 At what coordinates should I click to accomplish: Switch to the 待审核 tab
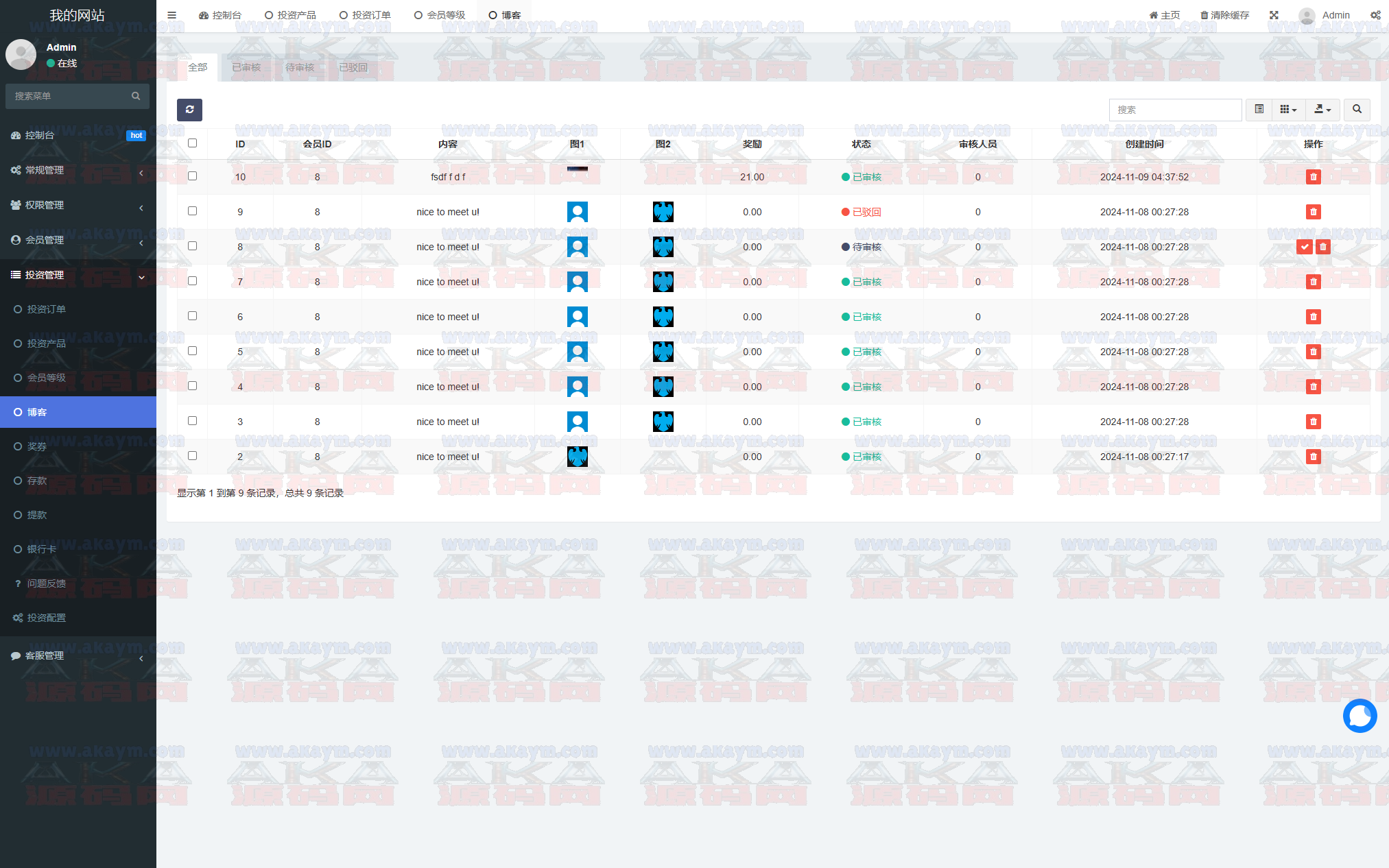click(300, 67)
